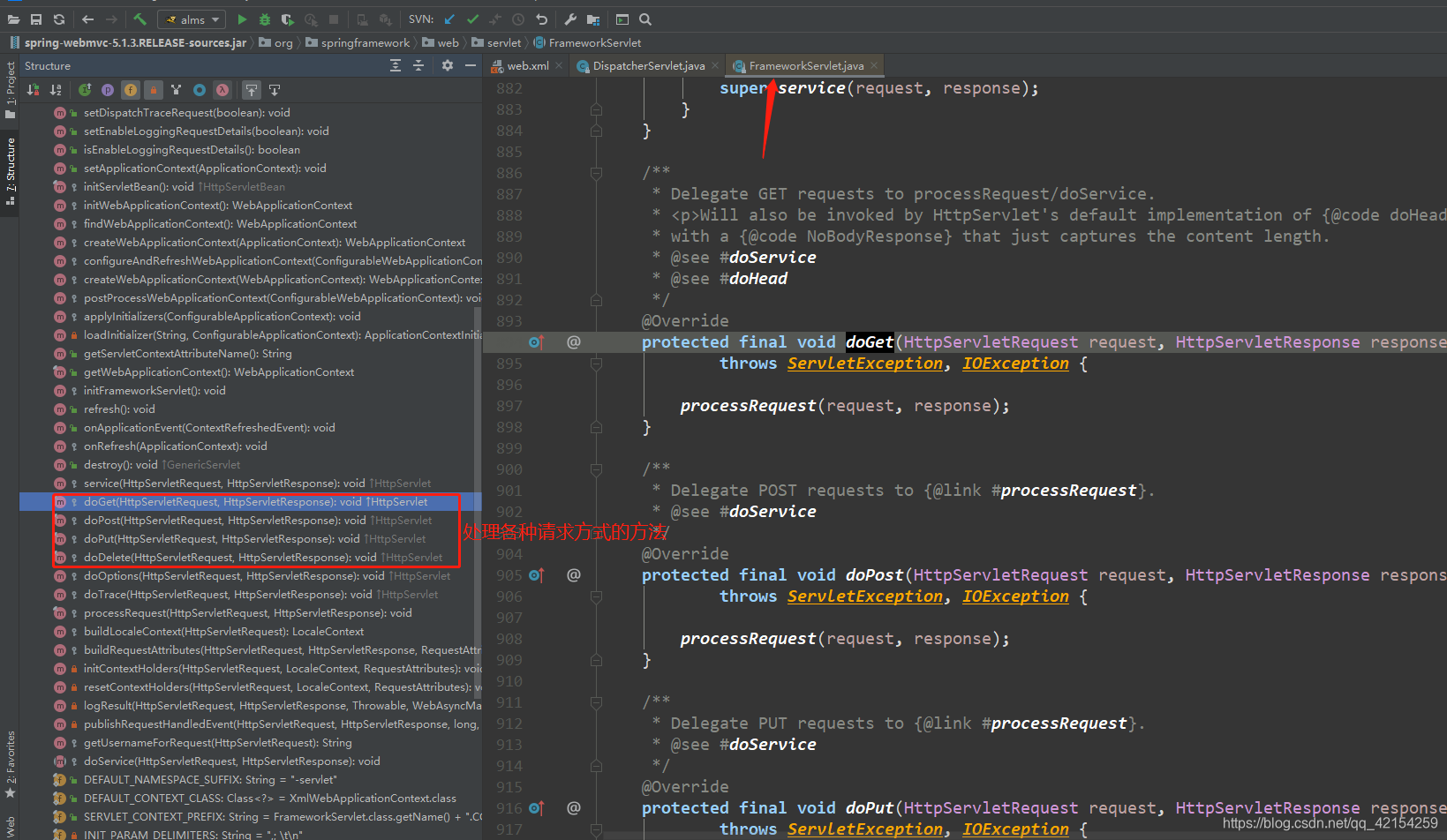Select initServletBean method in Structure
The width and height of the screenshot is (1447, 840).
click(251, 187)
